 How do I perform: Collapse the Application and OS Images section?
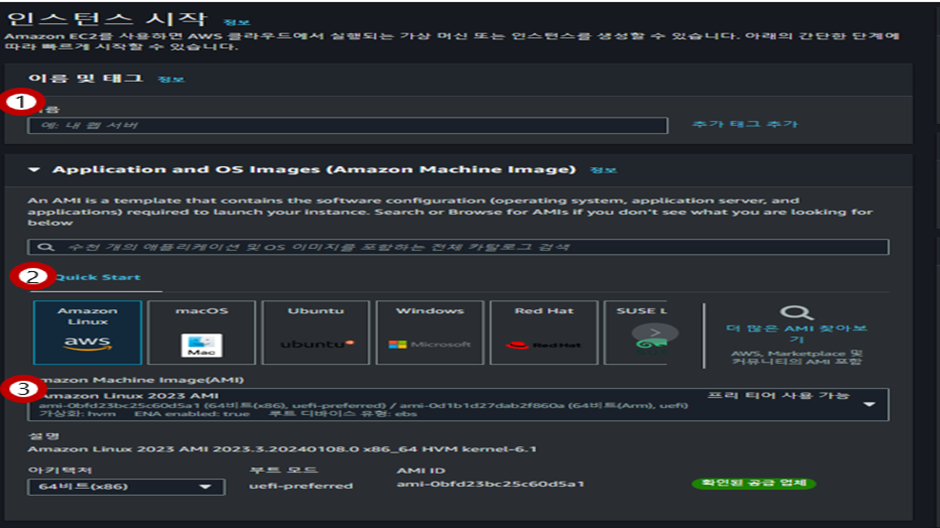pos(34,170)
